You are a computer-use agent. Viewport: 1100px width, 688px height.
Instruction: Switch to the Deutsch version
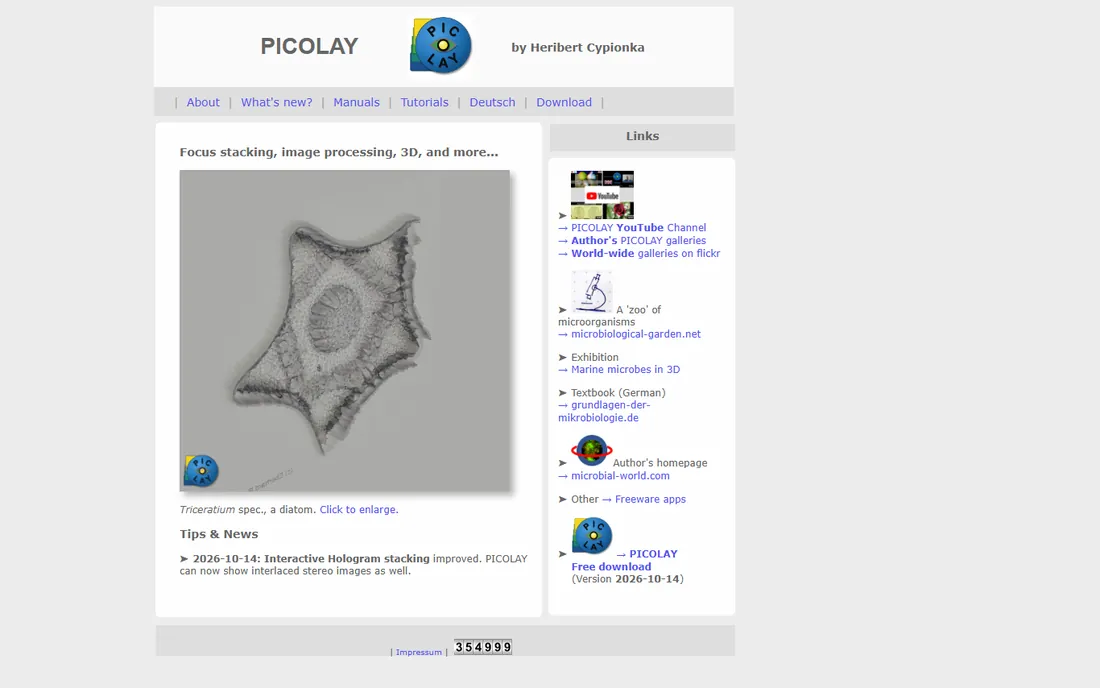click(492, 102)
